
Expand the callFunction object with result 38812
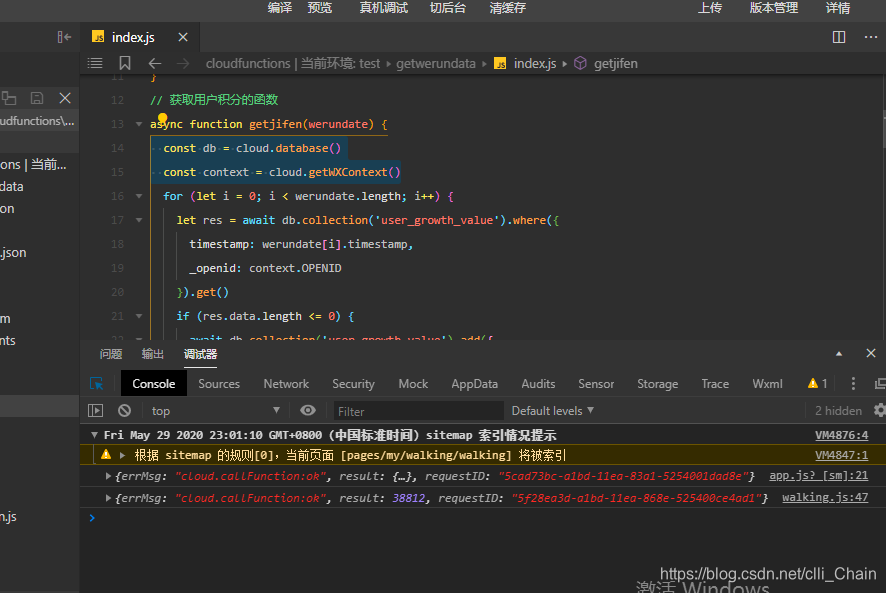point(108,498)
